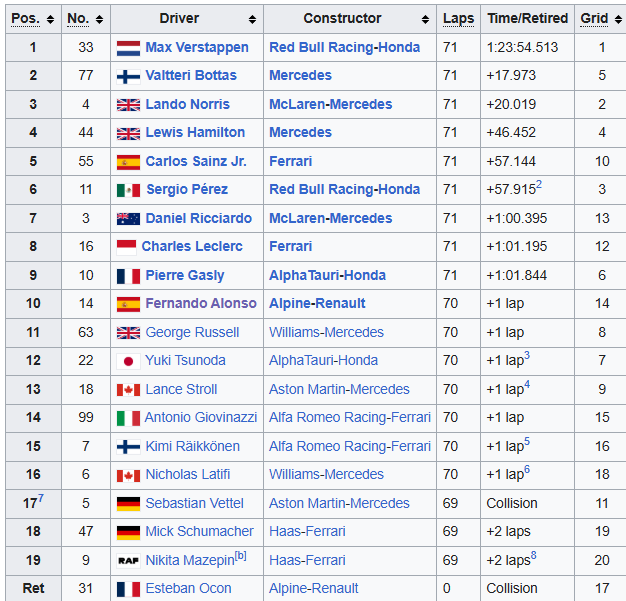Open Max Verstappen driver link
The image size is (626, 601).
pyautogui.click(x=197, y=48)
